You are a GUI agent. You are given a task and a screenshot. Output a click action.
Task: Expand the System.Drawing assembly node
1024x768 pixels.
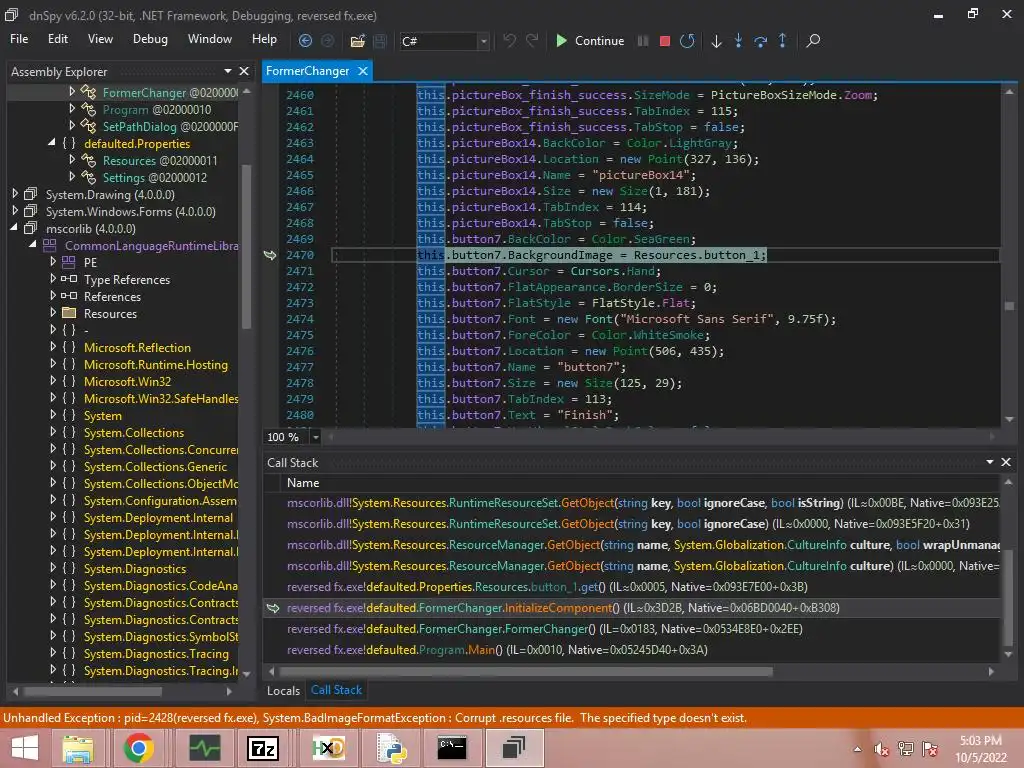click(x=15, y=194)
